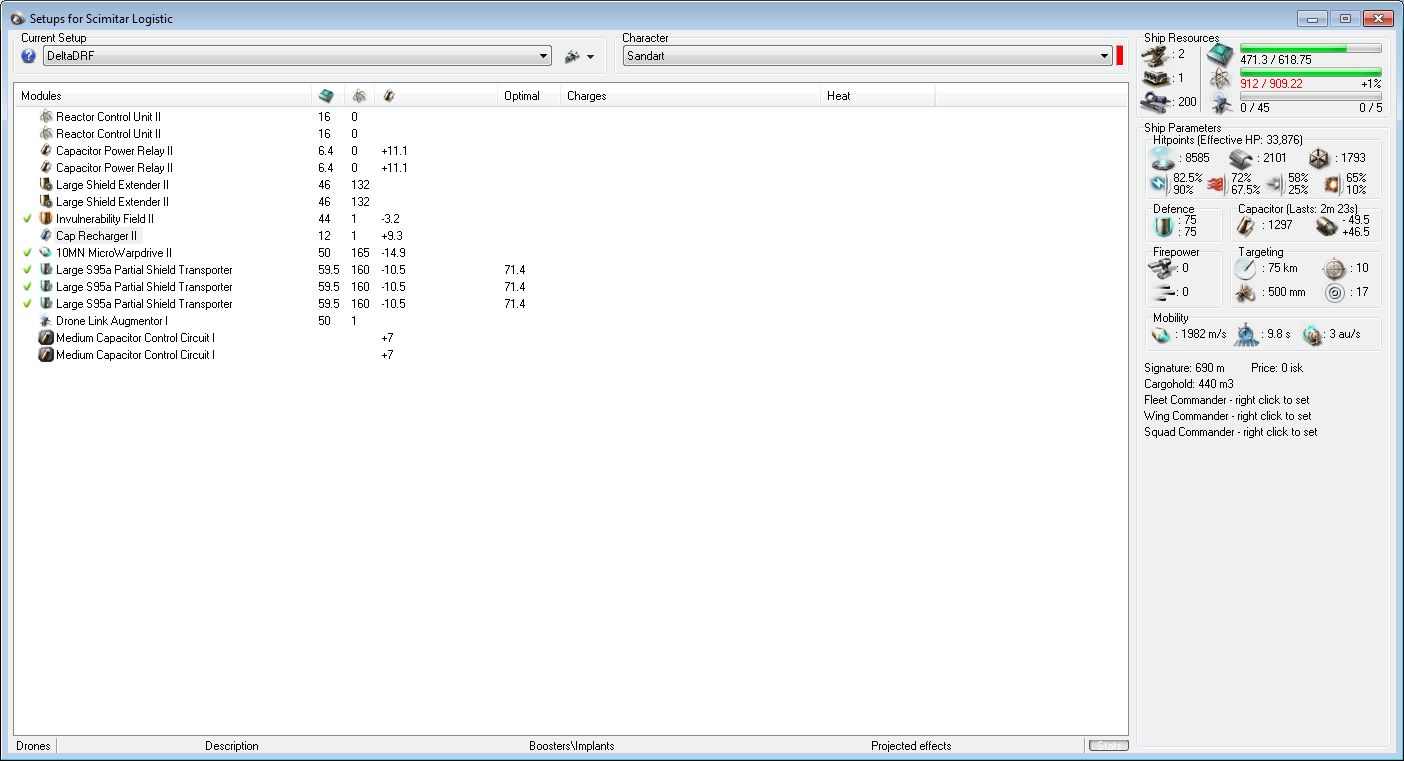This screenshot has width=1404, height=761.
Task: Click the Signature: 690 m text
Action: click(1184, 368)
